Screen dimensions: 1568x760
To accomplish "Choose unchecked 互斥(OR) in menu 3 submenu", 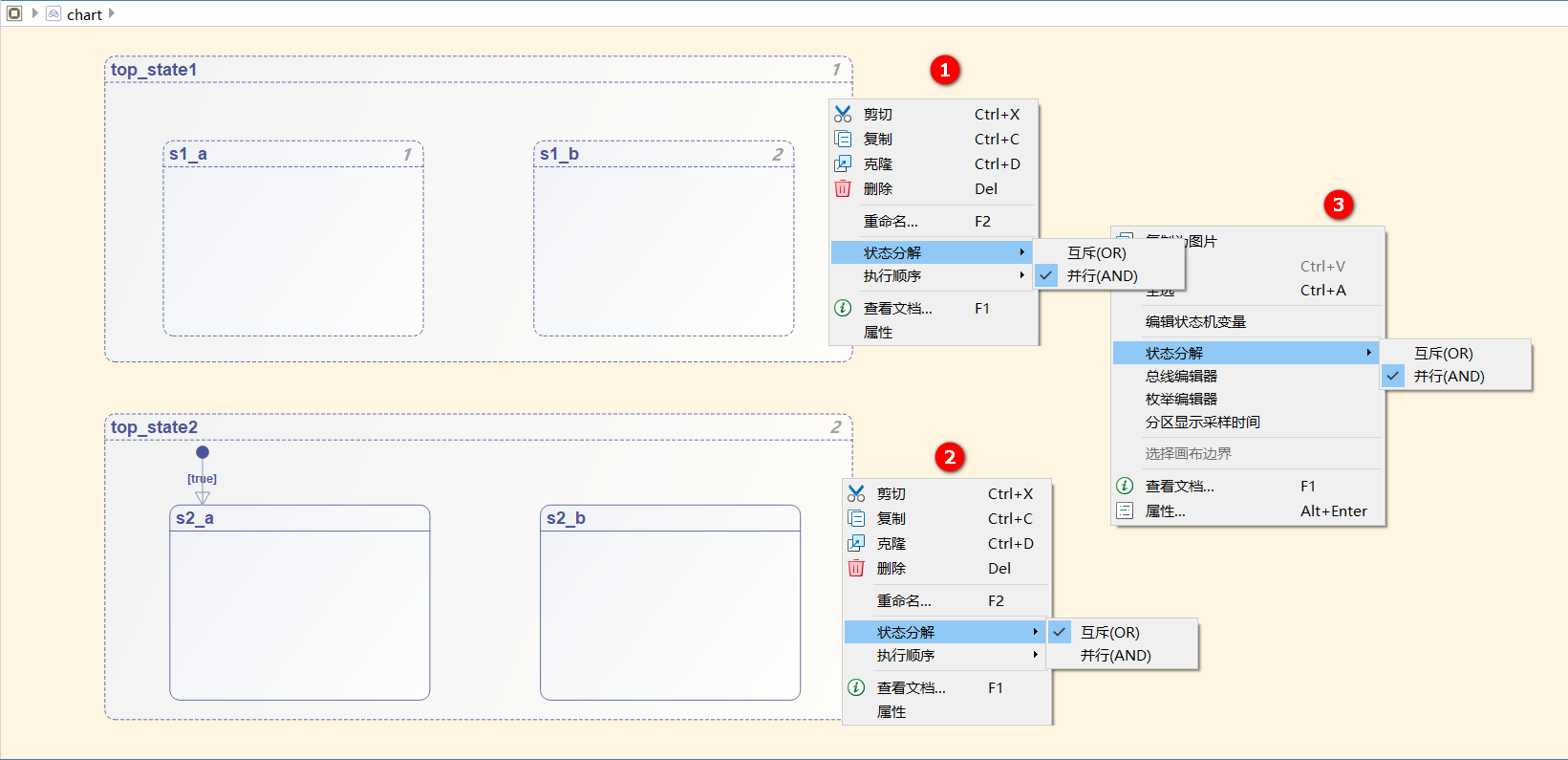I will [x=1443, y=353].
